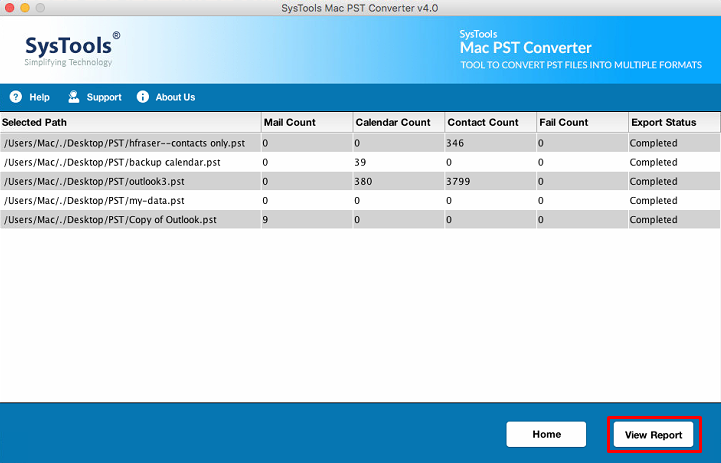Click contact count 346 cell
This screenshot has height=463, width=721.
[x=491, y=143]
